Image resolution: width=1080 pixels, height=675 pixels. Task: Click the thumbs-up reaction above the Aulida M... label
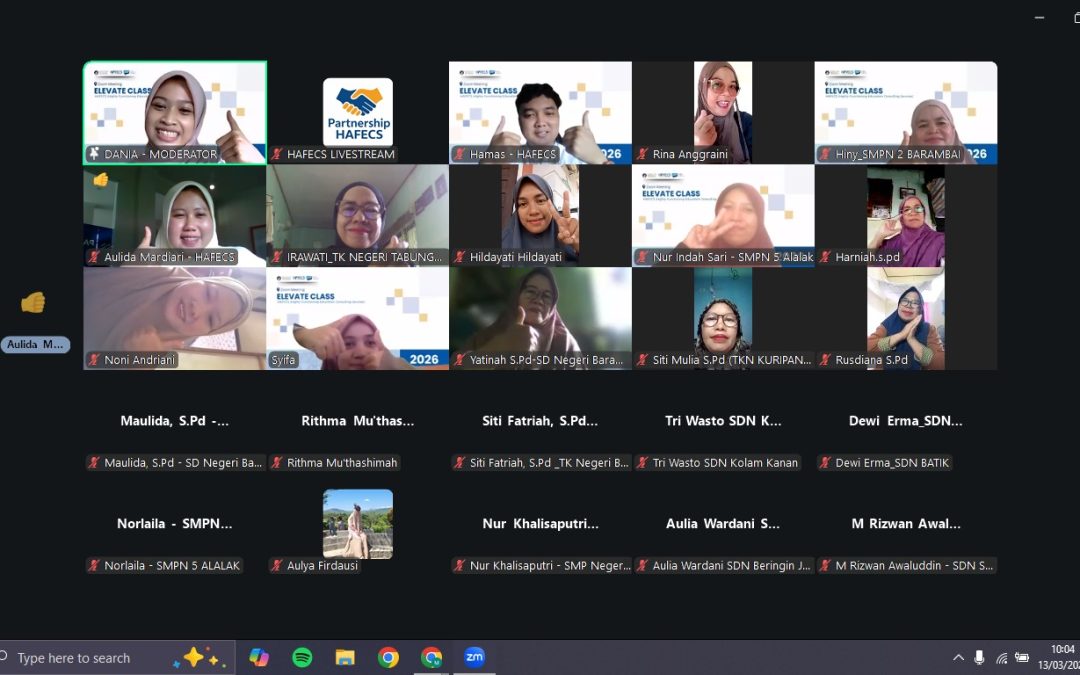pyautogui.click(x=33, y=302)
